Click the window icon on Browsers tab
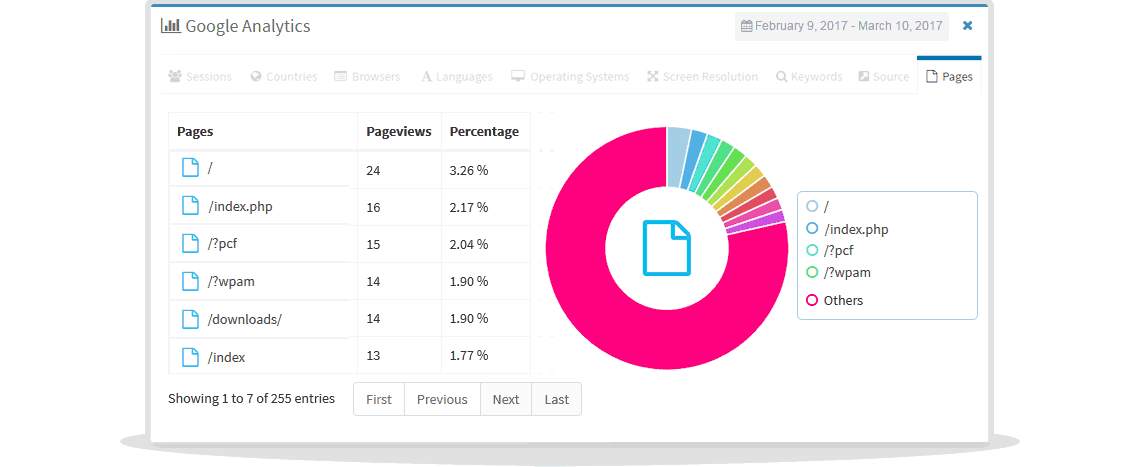 340,76
